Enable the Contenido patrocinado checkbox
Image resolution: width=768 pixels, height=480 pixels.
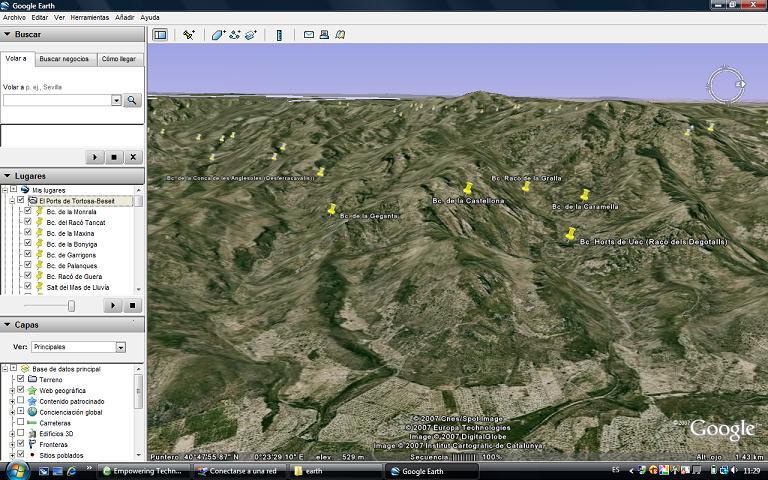coord(21,401)
